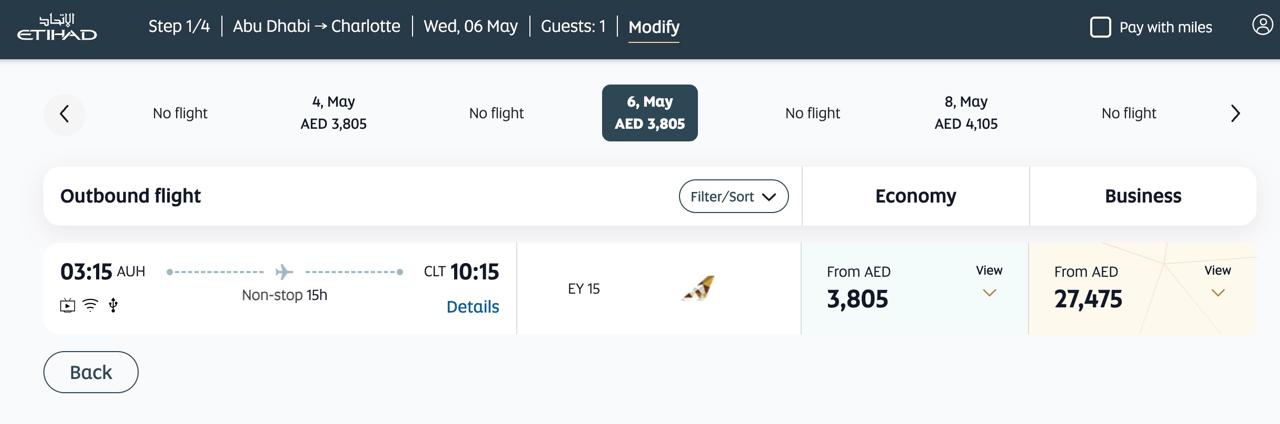The image size is (1280, 424).
Task: Click the Economy column header
Action: click(916, 196)
